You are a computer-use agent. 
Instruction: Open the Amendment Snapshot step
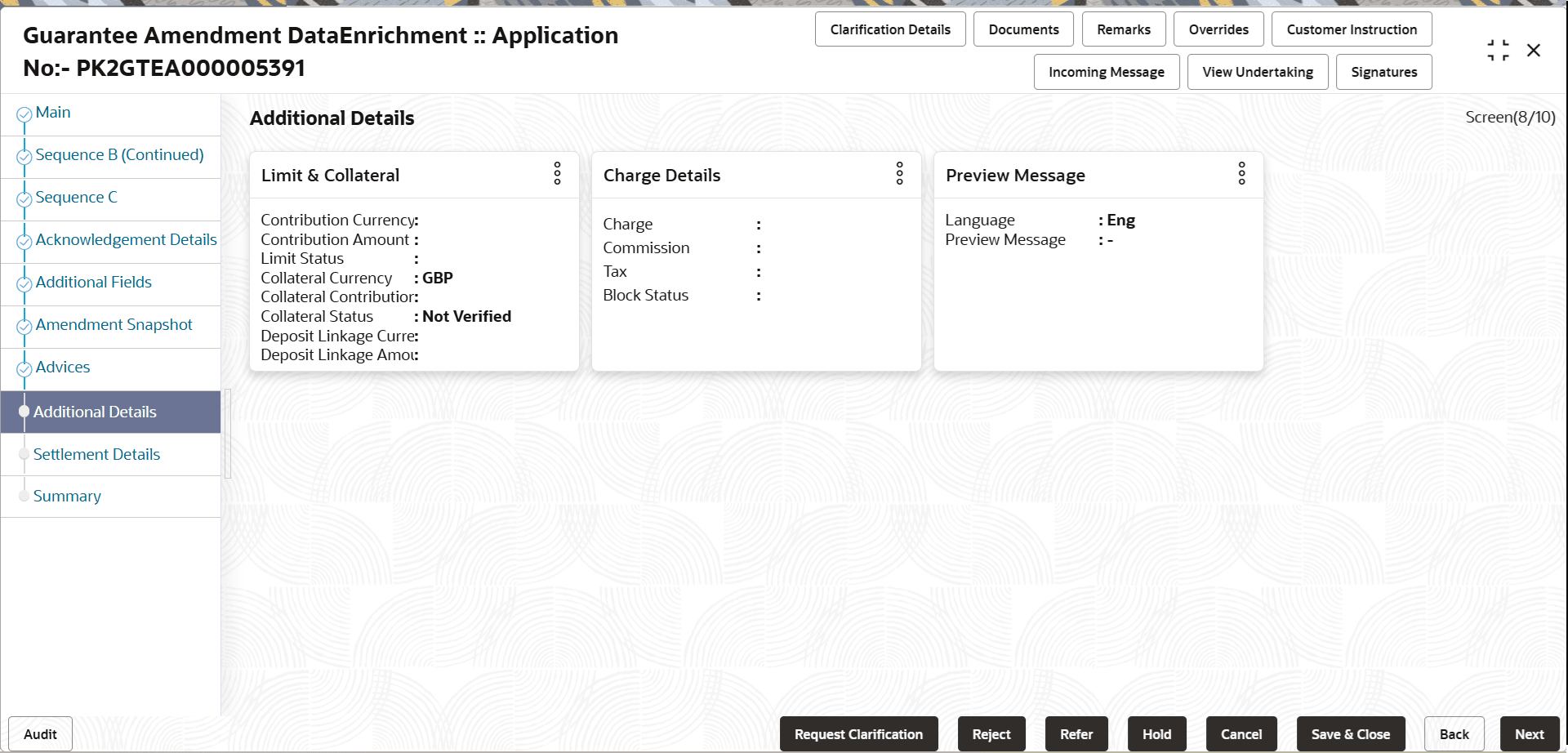(114, 325)
